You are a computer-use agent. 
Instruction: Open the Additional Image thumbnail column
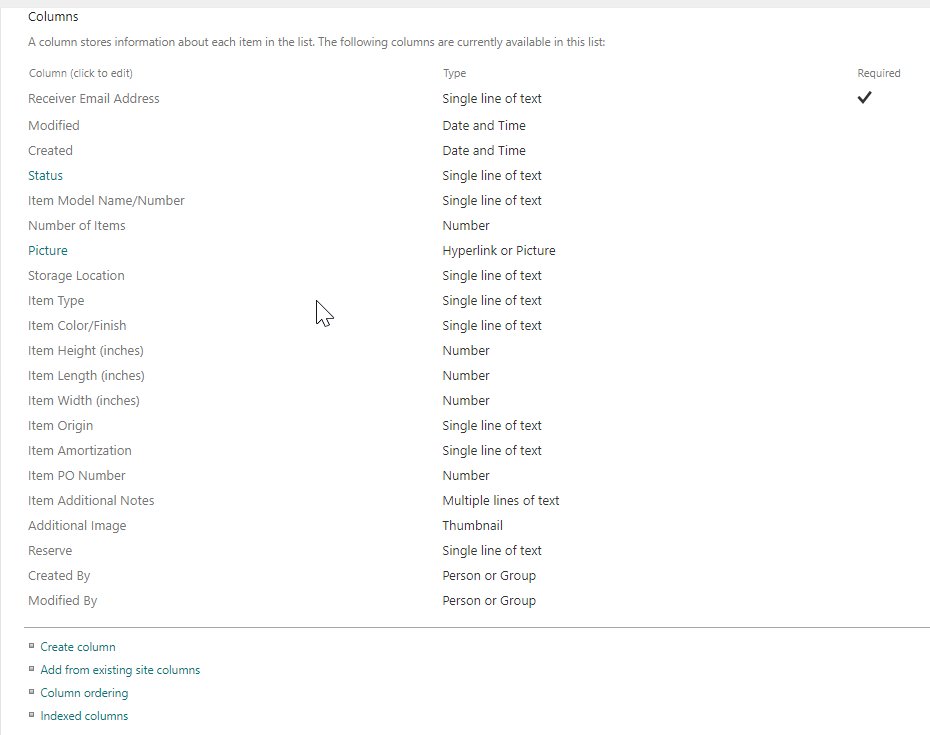[77, 525]
